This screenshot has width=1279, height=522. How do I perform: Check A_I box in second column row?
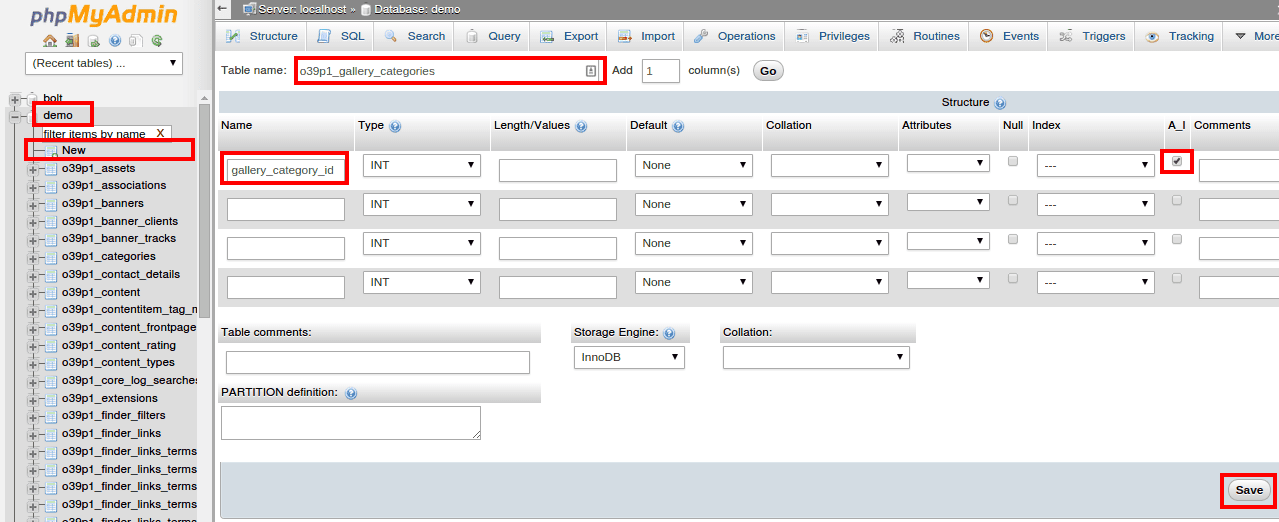pos(1177,200)
